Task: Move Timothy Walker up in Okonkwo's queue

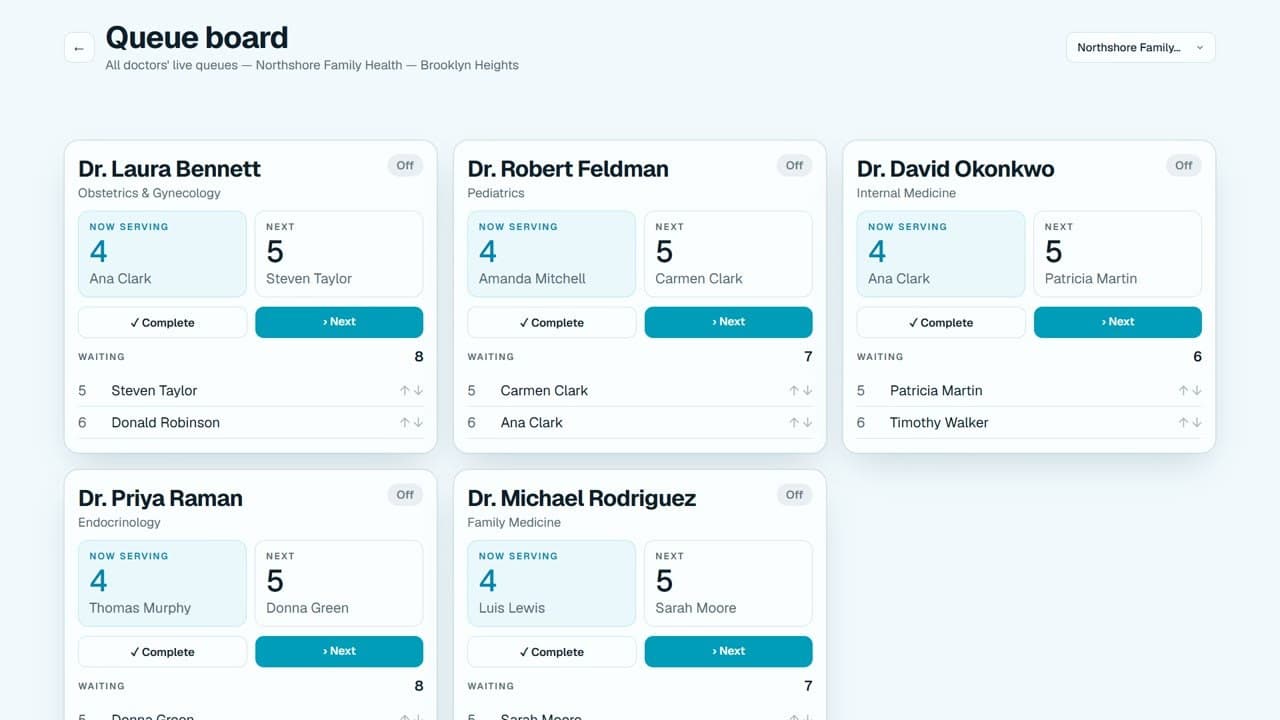Action: (1184, 423)
